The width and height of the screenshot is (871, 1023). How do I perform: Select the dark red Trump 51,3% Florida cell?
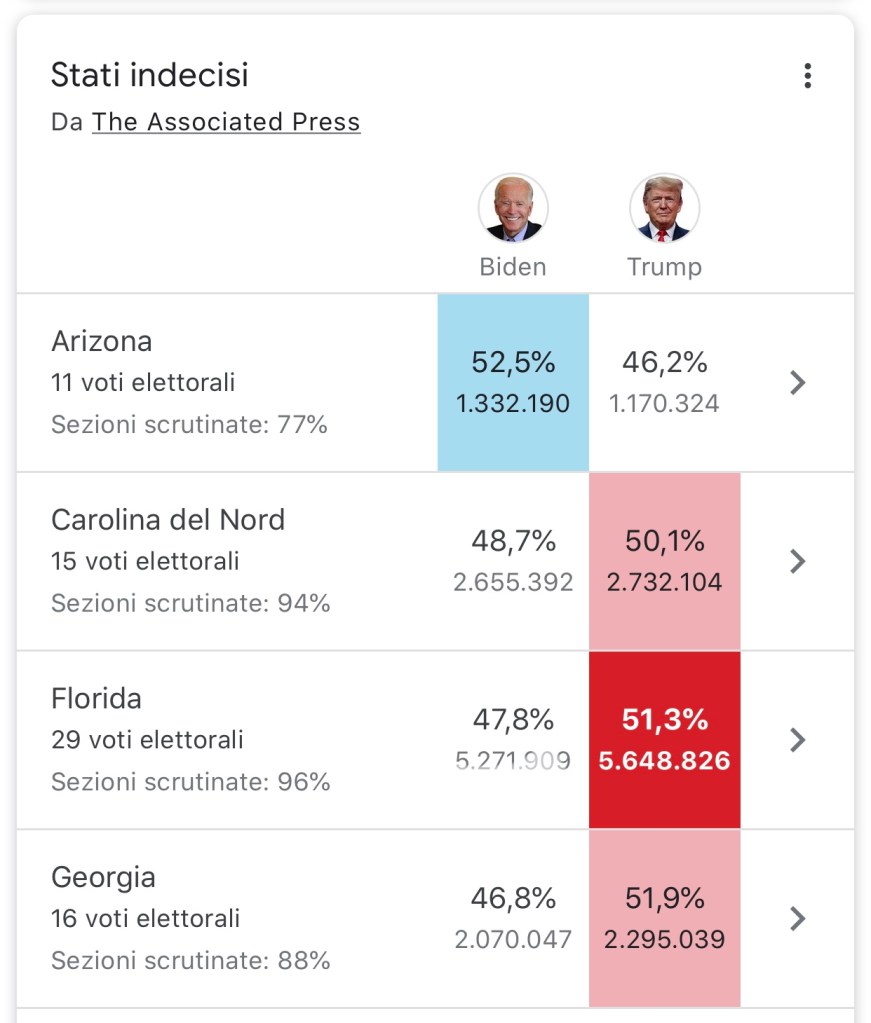coord(664,740)
